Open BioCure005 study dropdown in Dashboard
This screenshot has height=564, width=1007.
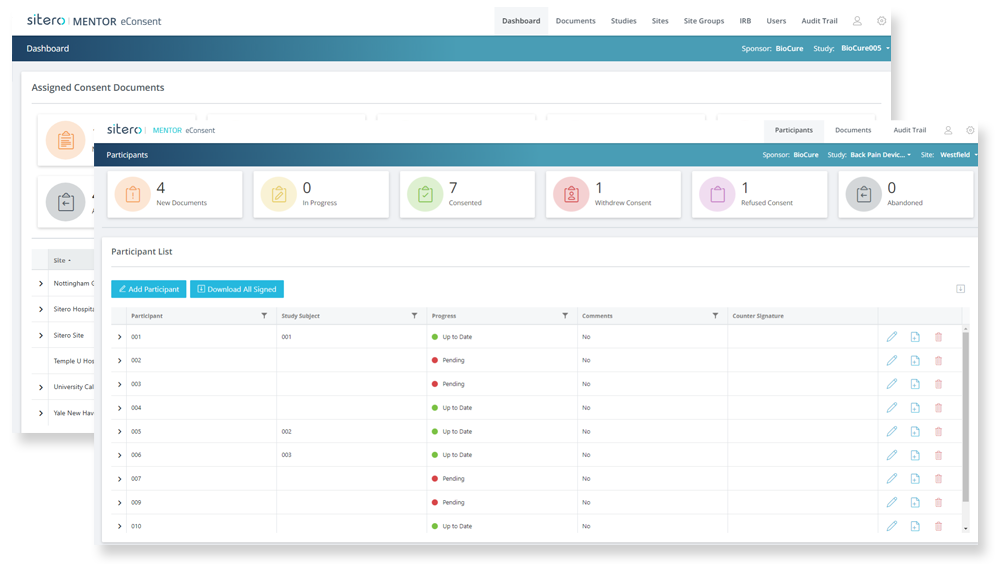click(x=865, y=48)
